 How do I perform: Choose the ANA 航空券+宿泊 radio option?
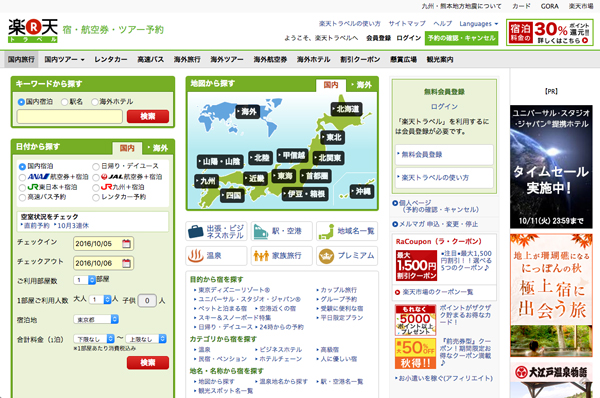point(22,177)
